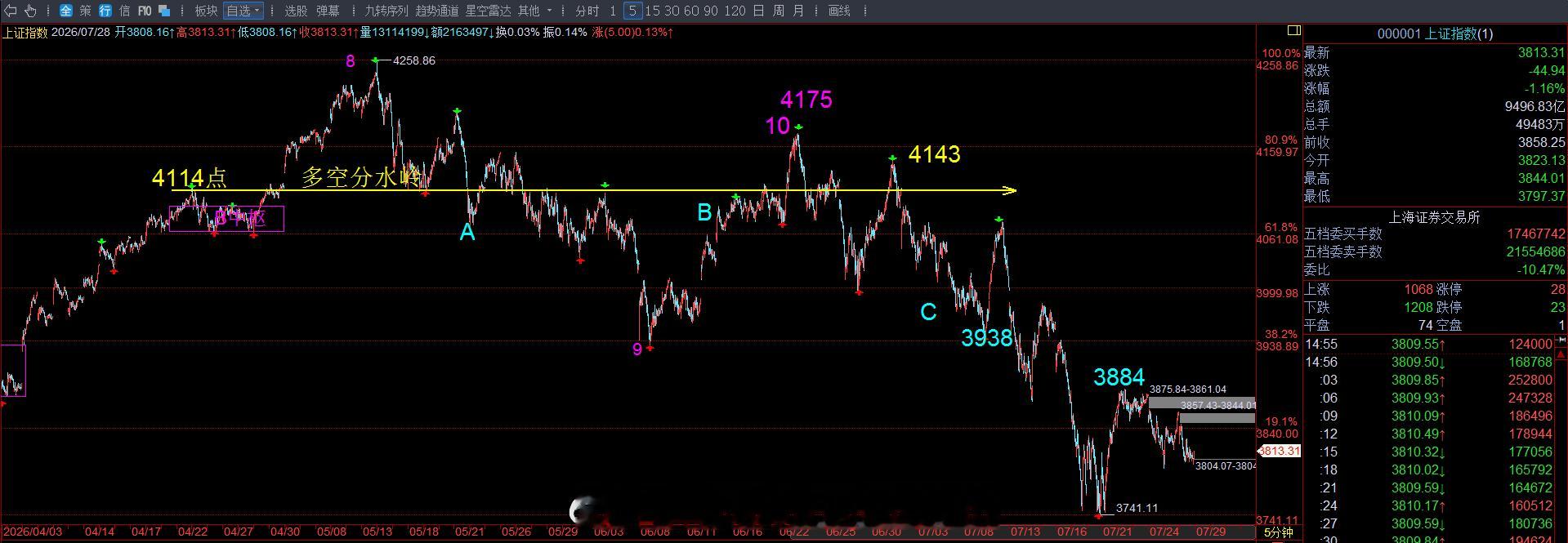This screenshot has height=543, width=1568.
Task: Click 上证指数 label in chart info bar
Action: click(x=25, y=33)
